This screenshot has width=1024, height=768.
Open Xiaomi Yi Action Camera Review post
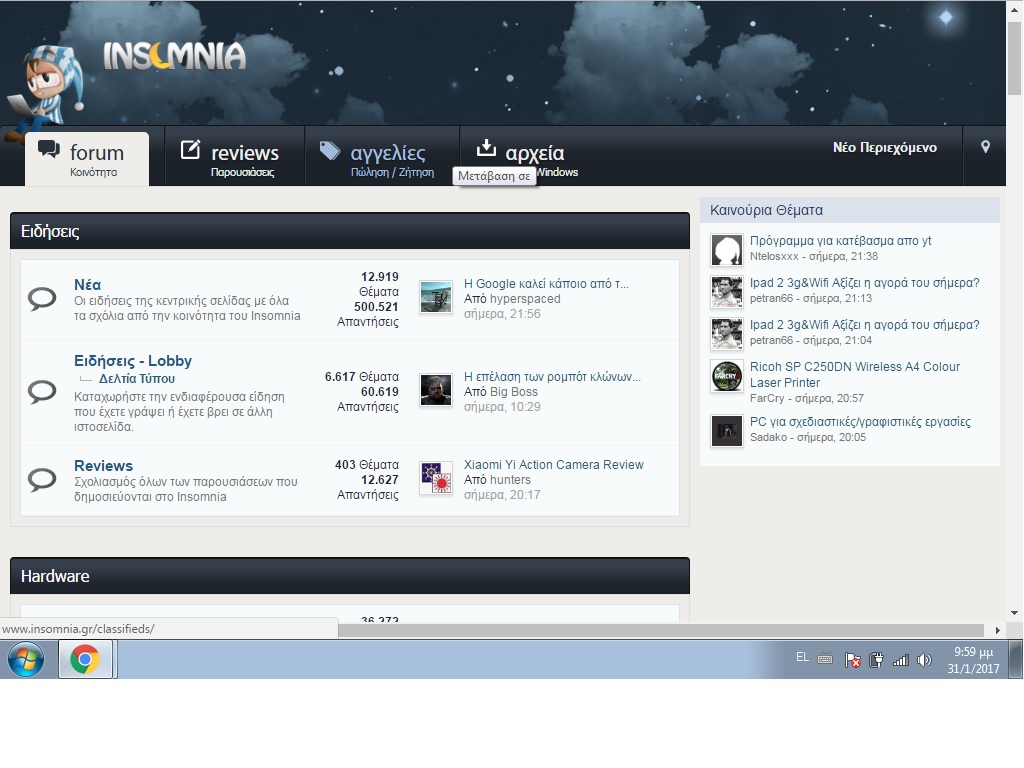(553, 465)
